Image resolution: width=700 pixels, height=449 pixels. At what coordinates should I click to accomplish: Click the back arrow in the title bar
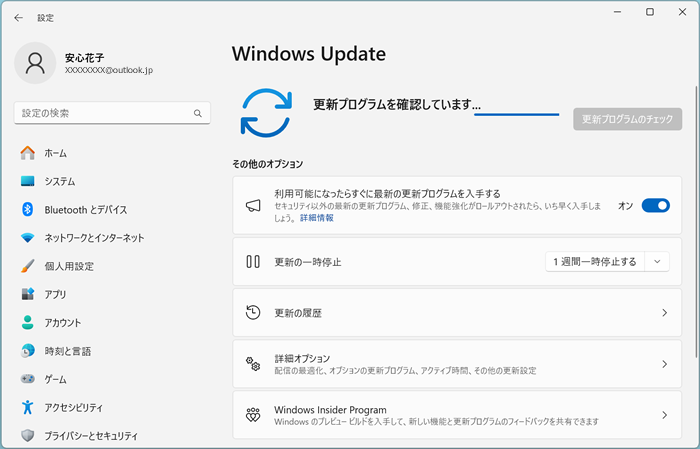click(x=18, y=18)
